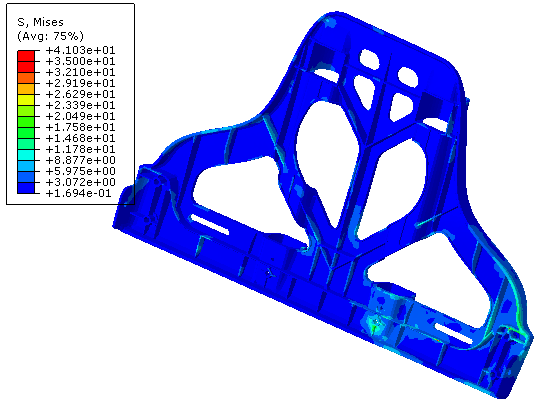
Task: Select the orange legend color band
Action: 26,78
